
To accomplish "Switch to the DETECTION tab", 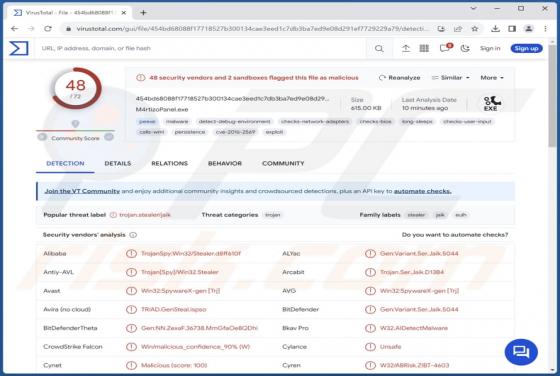I will click(65, 164).
